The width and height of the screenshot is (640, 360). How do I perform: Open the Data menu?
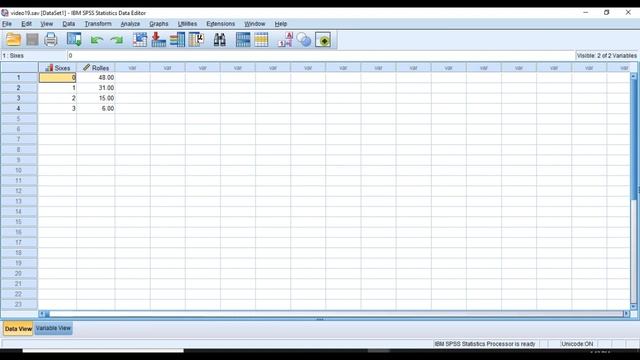(x=69, y=24)
